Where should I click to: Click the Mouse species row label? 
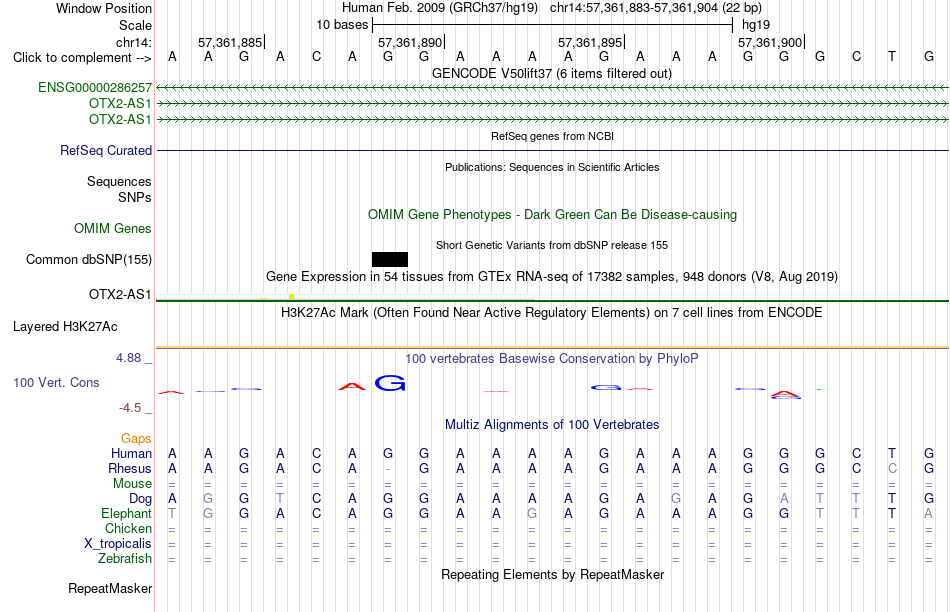click(132, 484)
